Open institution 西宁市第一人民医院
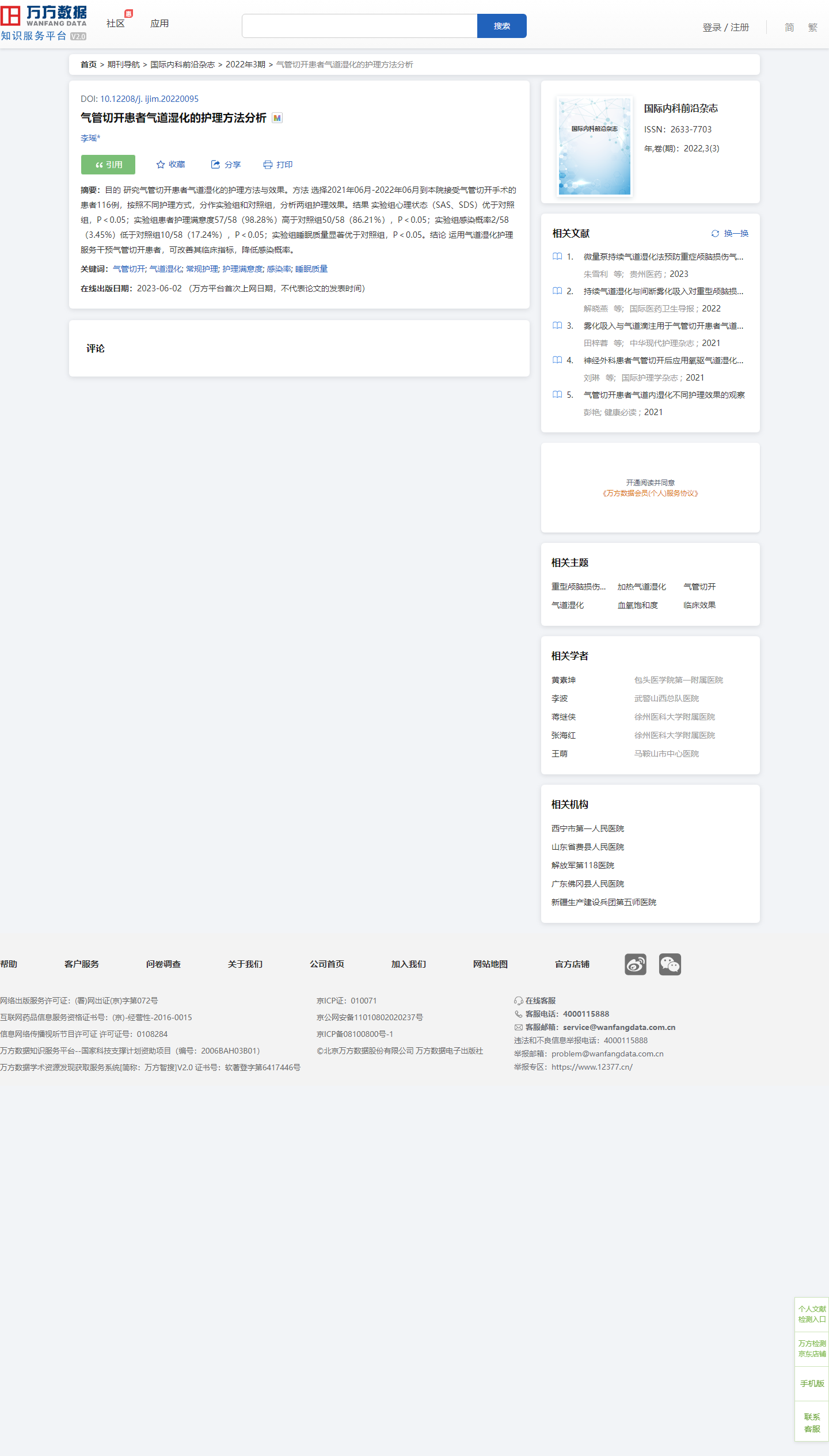The image size is (829, 1456). click(588, 828)
